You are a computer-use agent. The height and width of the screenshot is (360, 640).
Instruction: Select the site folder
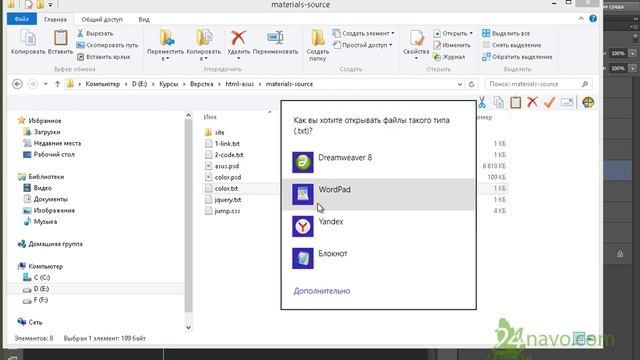click(215, 133)
